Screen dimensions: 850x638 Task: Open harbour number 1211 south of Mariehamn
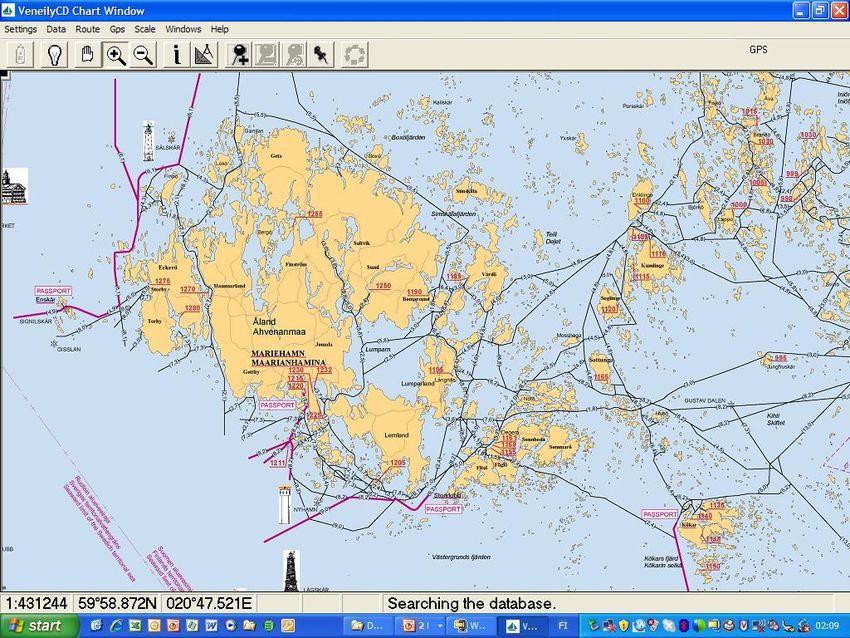[x=278, y=462]
